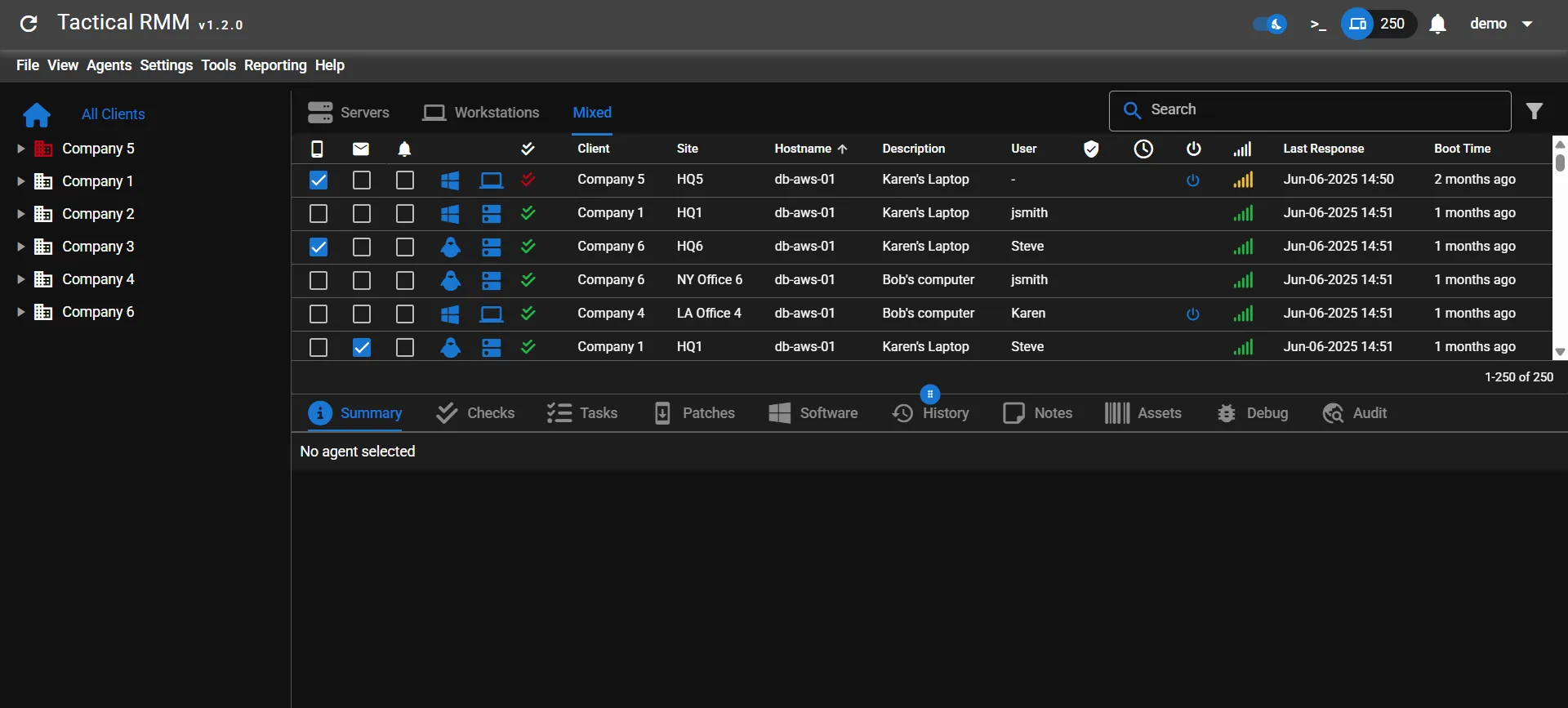
Task: Click the connection signal column header icon
Action: tap(1242, 149)
